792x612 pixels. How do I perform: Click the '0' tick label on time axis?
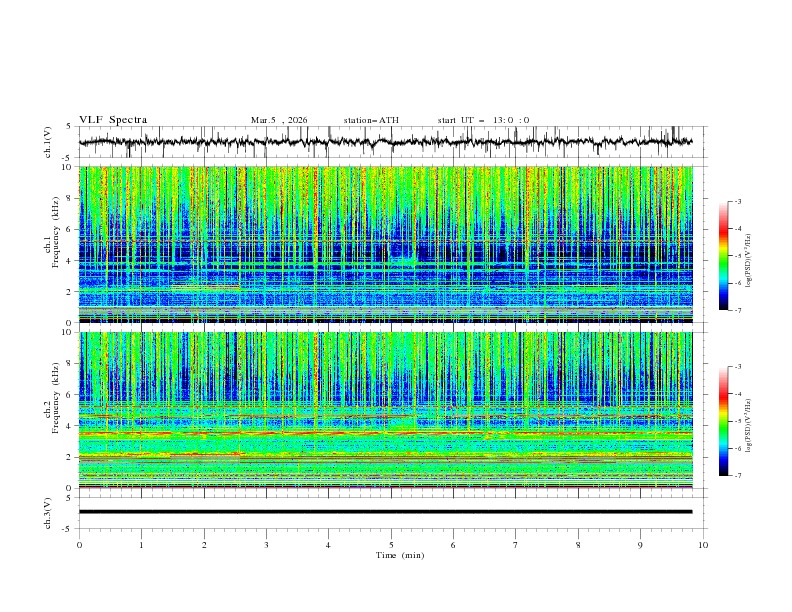click(79, 546)
